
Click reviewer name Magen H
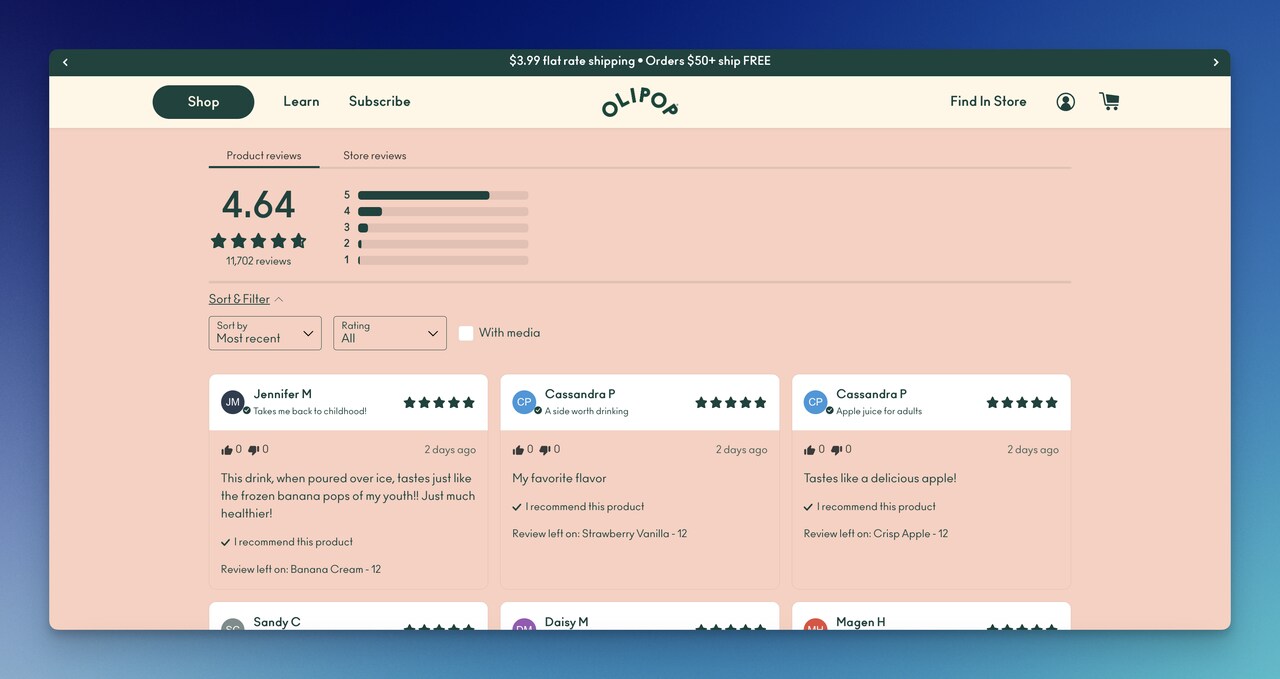[861, 622]
